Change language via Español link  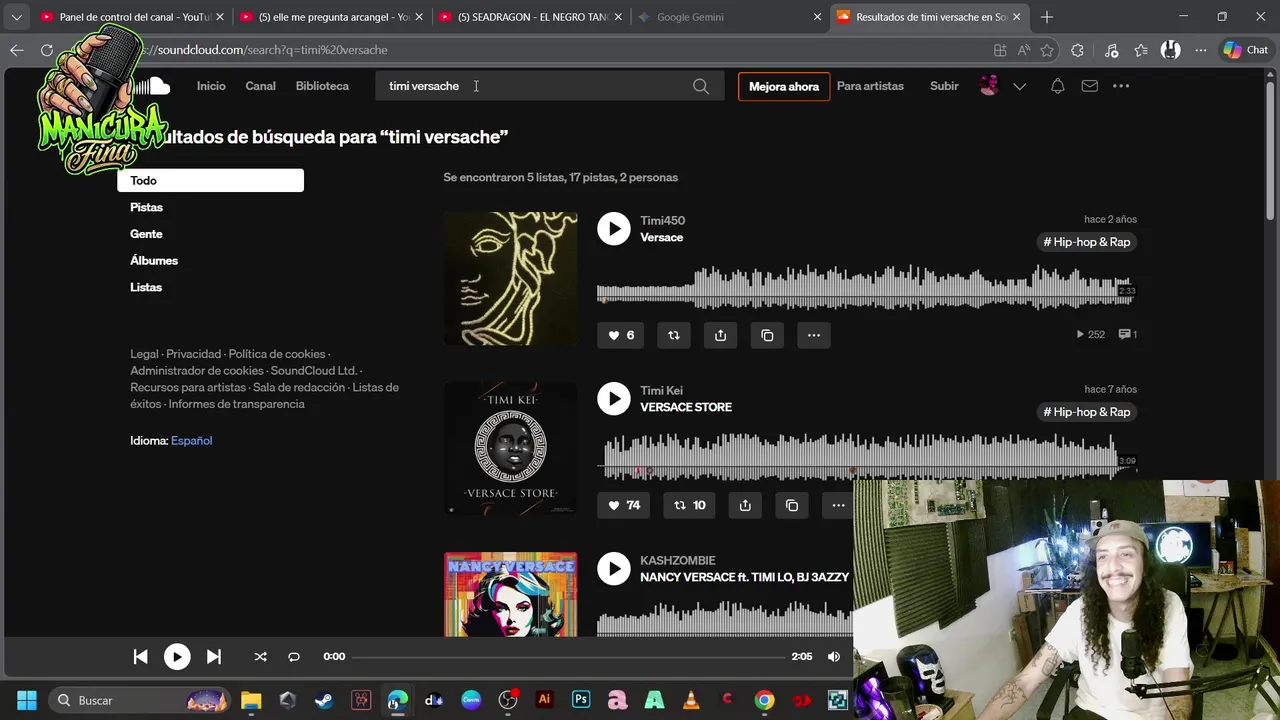point(191,440)
